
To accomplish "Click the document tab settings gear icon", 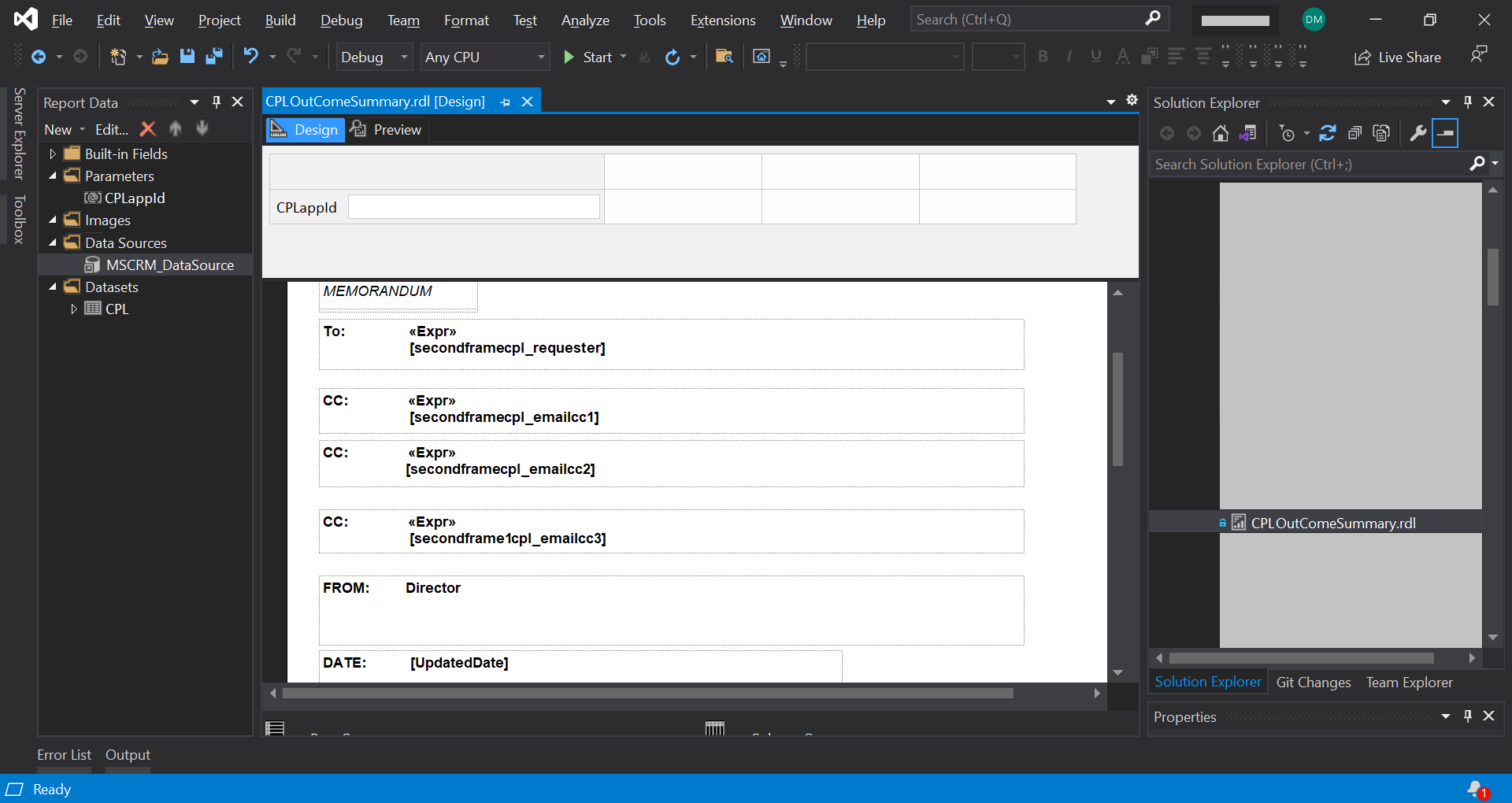I will (x=1132, y=100).
